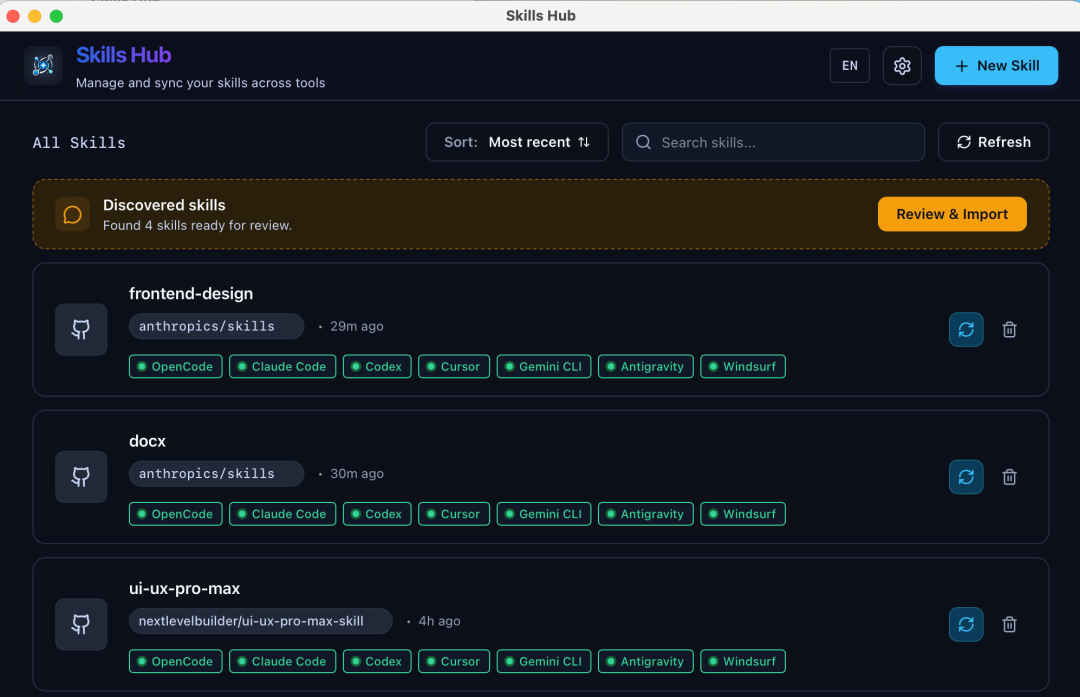Click the 'Discovered skills' banner heading

point(164,205)
